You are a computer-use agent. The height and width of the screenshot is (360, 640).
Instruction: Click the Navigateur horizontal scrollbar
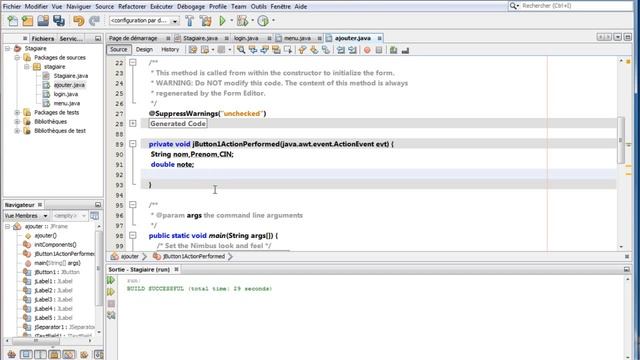click(36, 340)
